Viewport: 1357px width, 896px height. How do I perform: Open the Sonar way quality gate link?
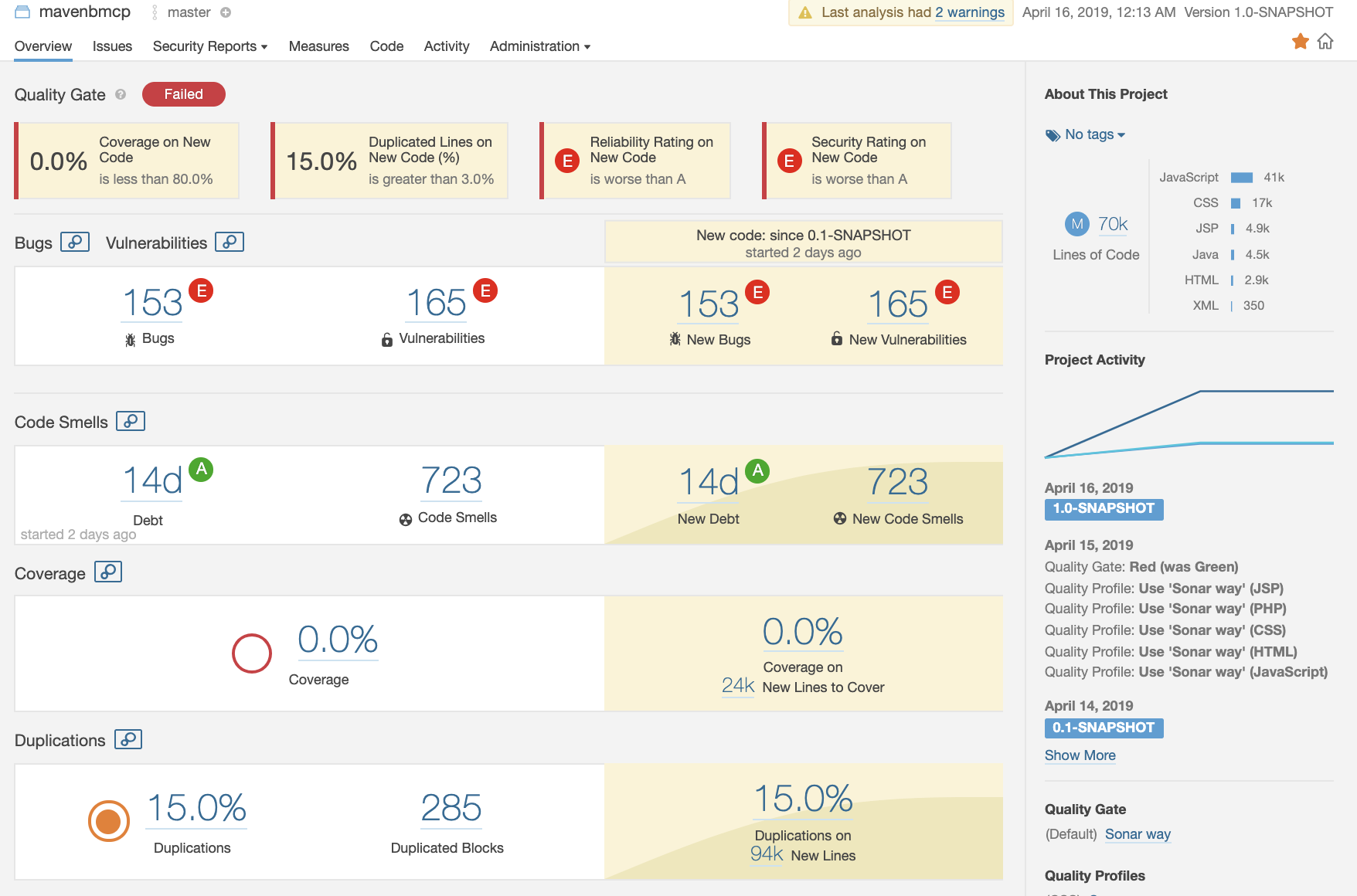(x=1138, y=834)
